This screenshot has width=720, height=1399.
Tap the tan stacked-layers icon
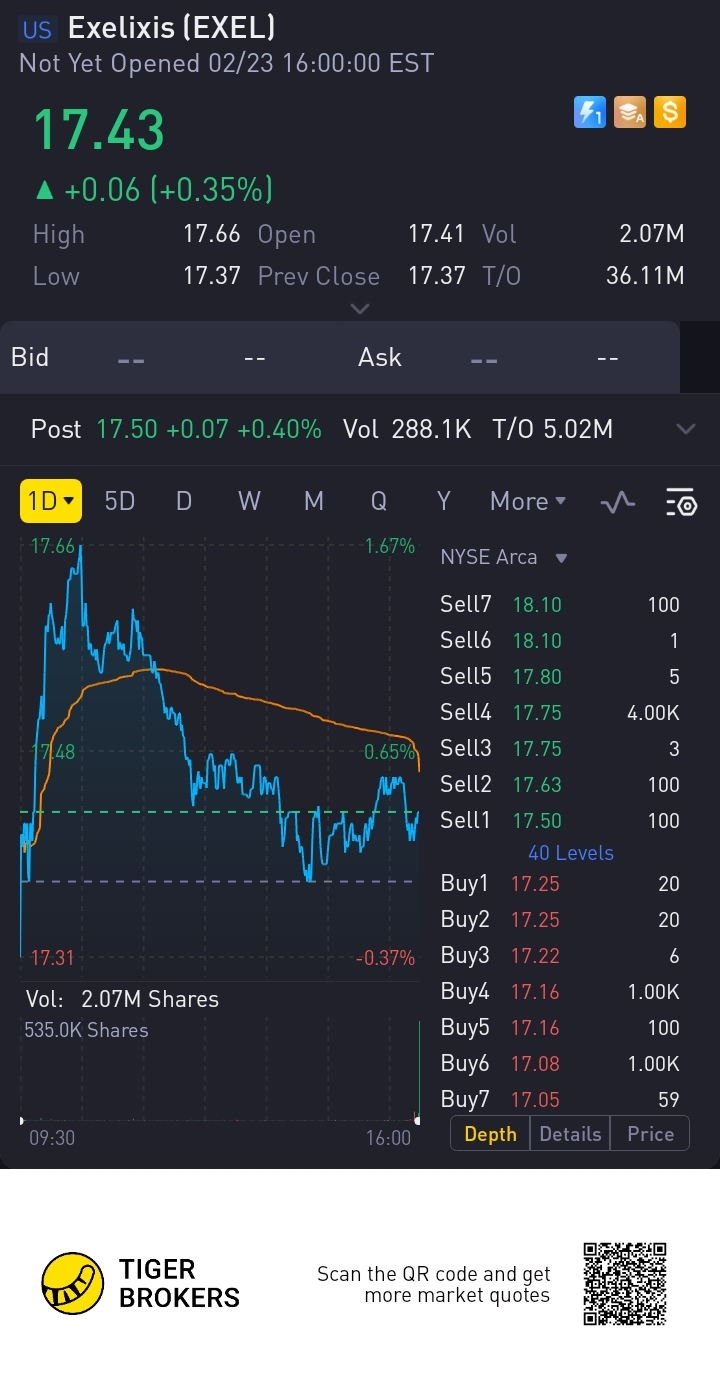[630, 112]
